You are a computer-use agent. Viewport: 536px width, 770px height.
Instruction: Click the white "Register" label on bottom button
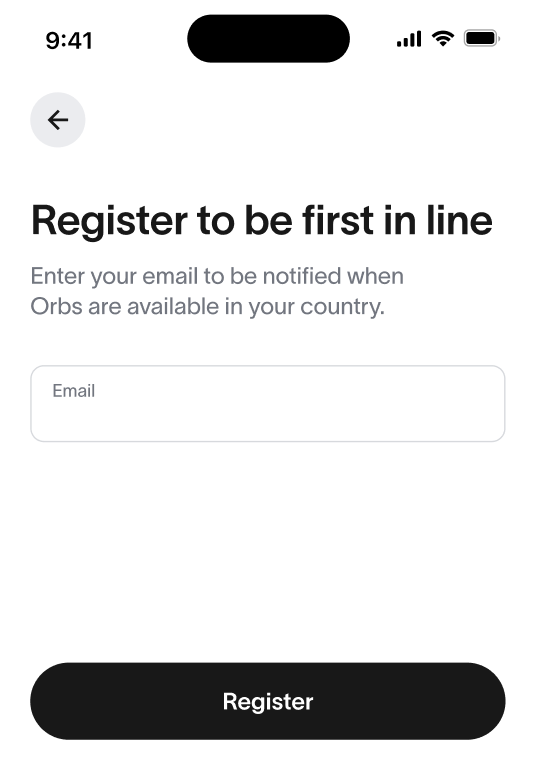tap(268, 702)
